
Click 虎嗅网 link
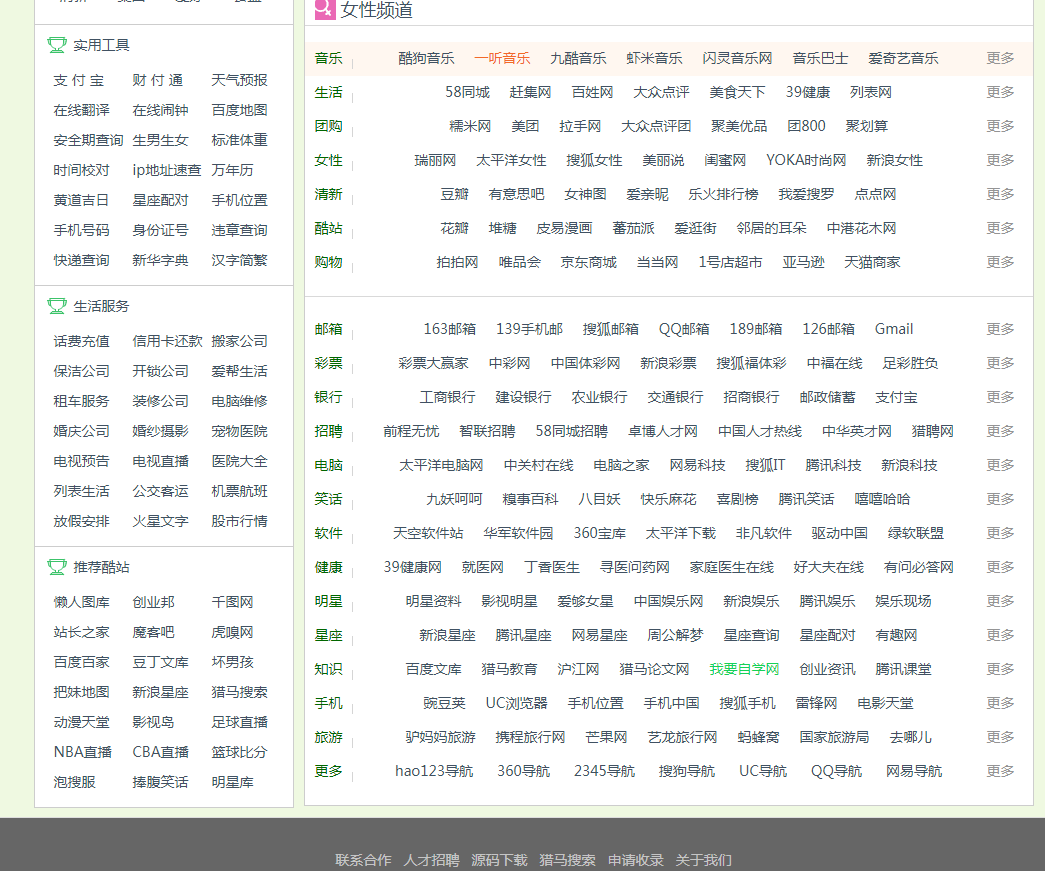click(x=232, y=632)
